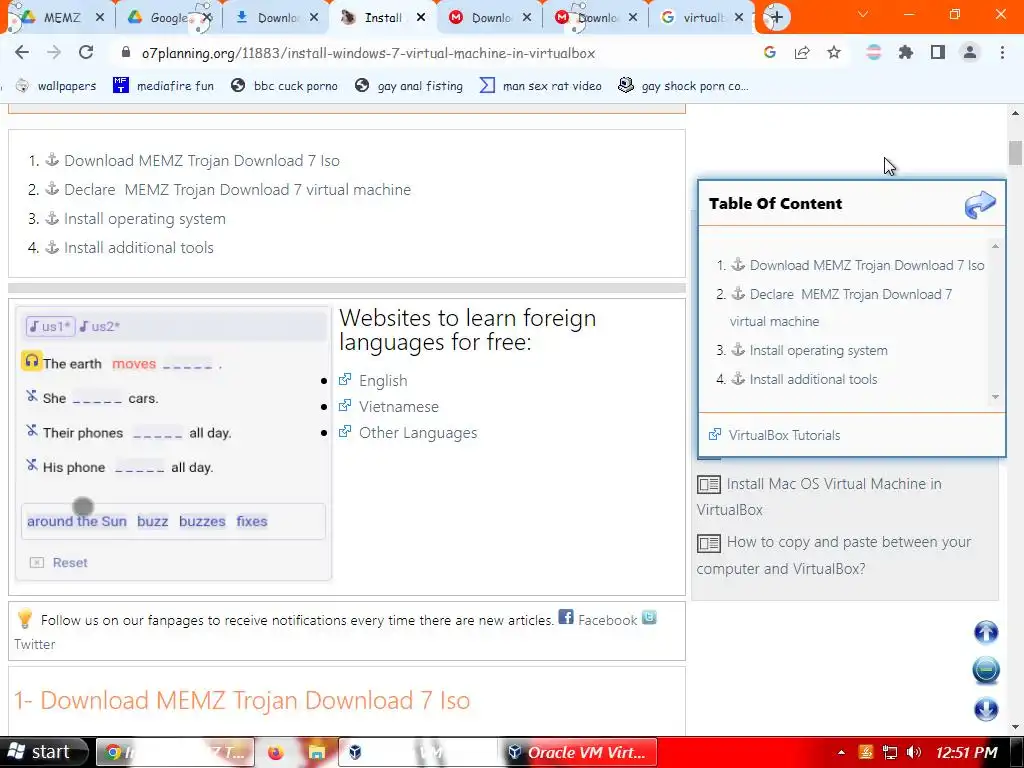Screen dimensions: 1024x768
Task: Click the blue down arrow navigation button
Action: (986, 709)
